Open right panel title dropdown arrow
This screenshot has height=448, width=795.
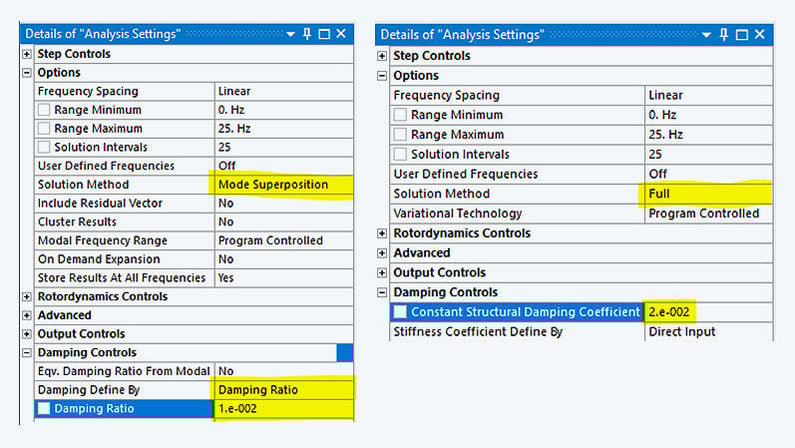tap(708, 35)
